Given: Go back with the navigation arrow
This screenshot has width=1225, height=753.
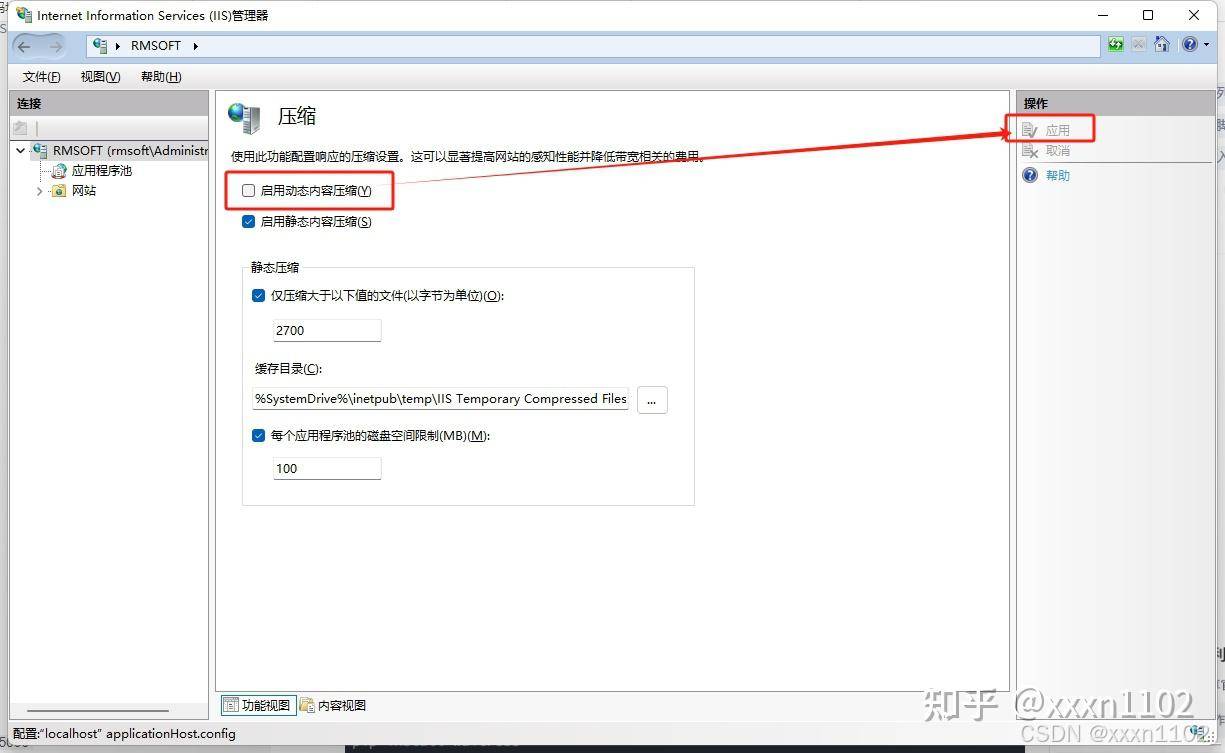Looking at the screenshot, I should coord(25,46).
